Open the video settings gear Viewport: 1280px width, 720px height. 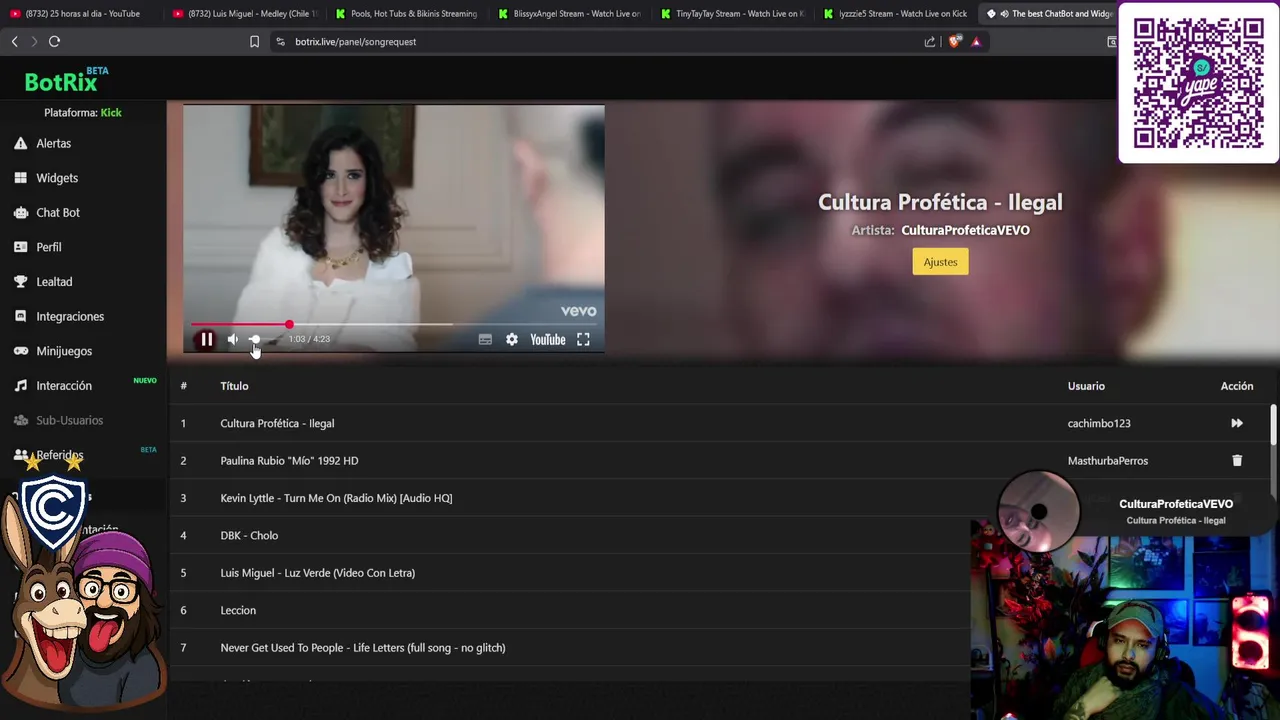pos(512,339)
